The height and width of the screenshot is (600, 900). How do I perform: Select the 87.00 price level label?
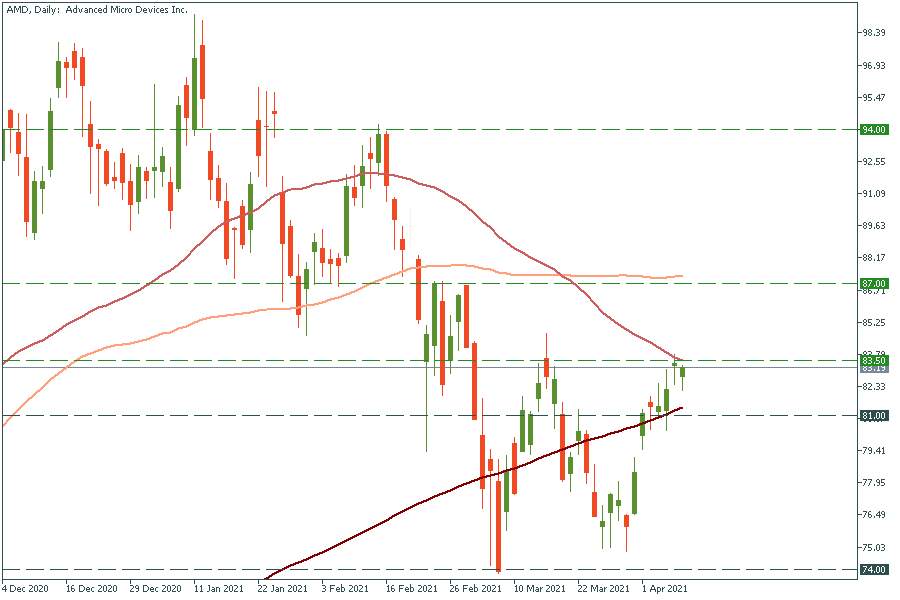pos(874,284)
